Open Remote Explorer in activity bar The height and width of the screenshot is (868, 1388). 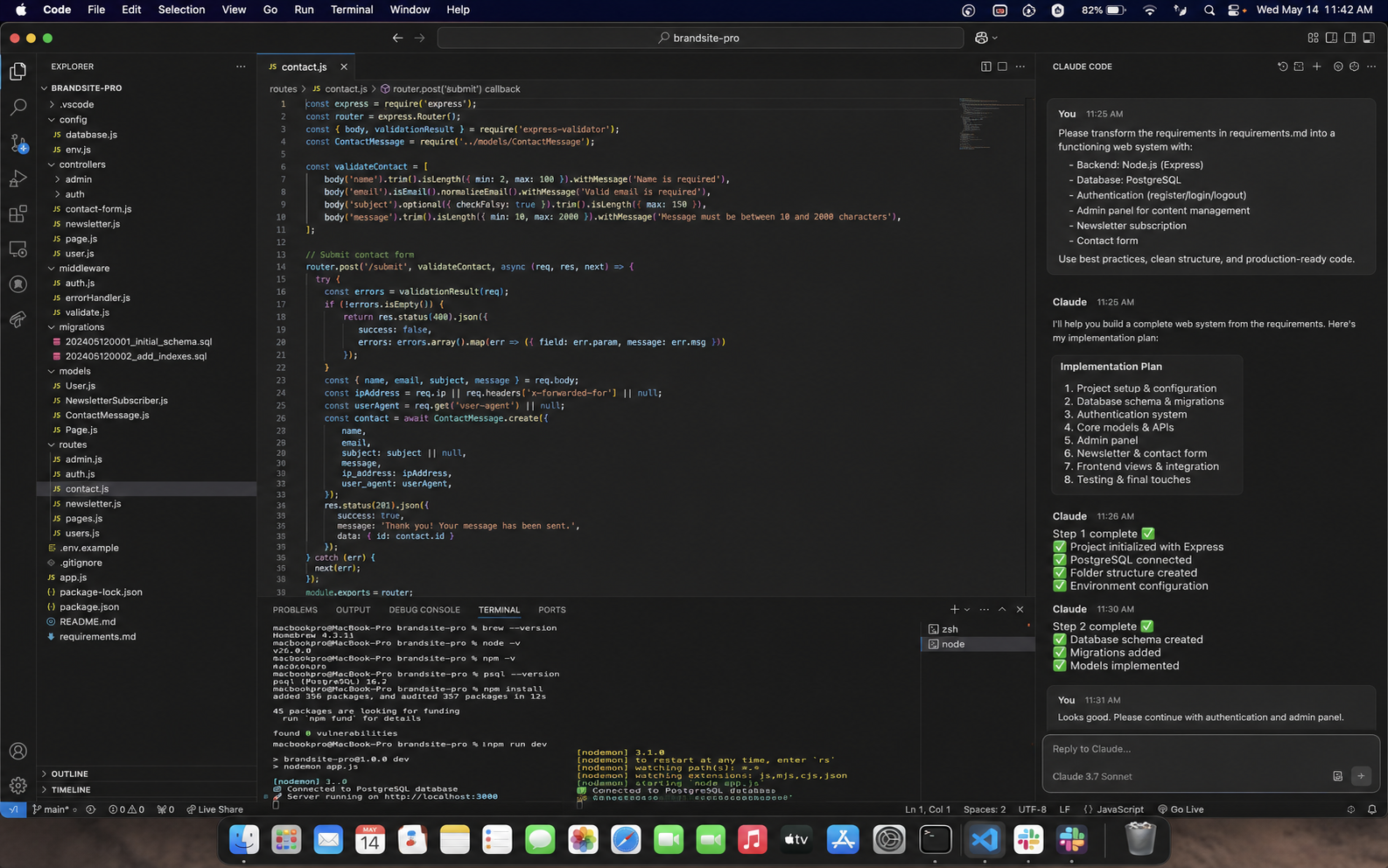pyautogui.click(x=18, y=249)
